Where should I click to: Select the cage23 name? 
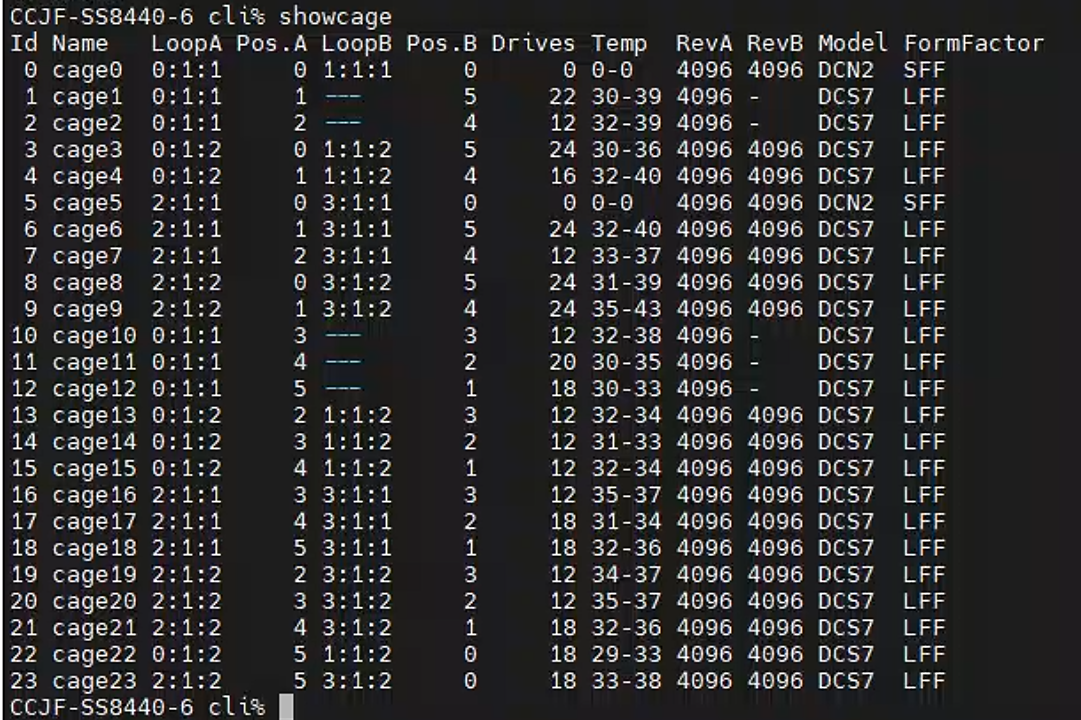(94, 681)
